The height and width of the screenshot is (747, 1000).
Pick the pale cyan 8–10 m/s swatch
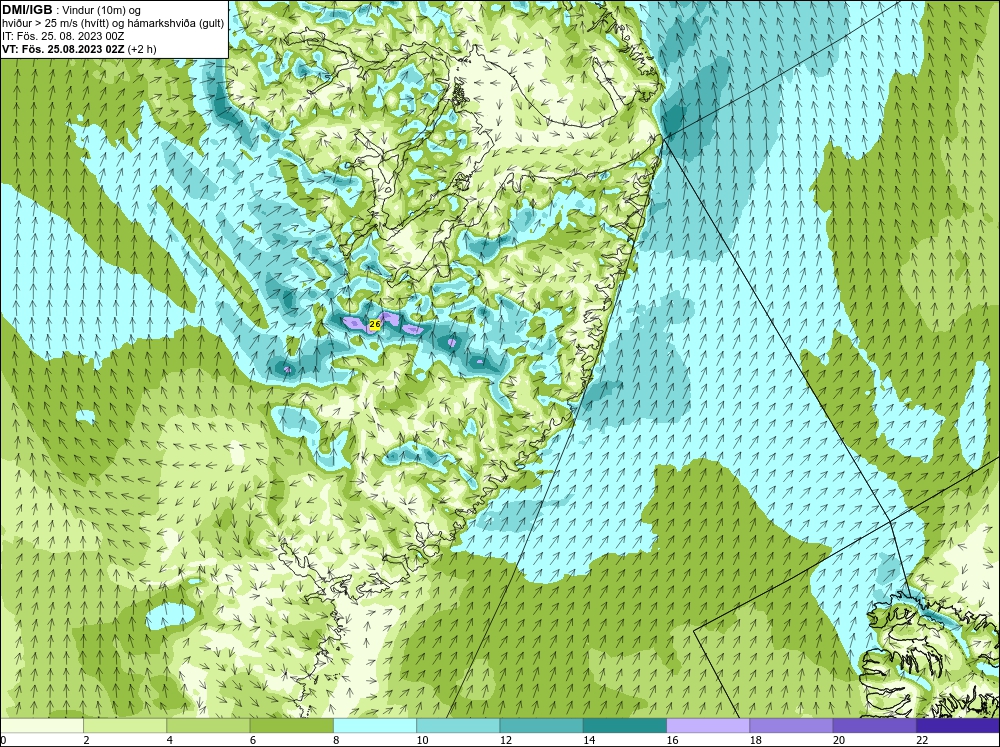coord(375,726)
